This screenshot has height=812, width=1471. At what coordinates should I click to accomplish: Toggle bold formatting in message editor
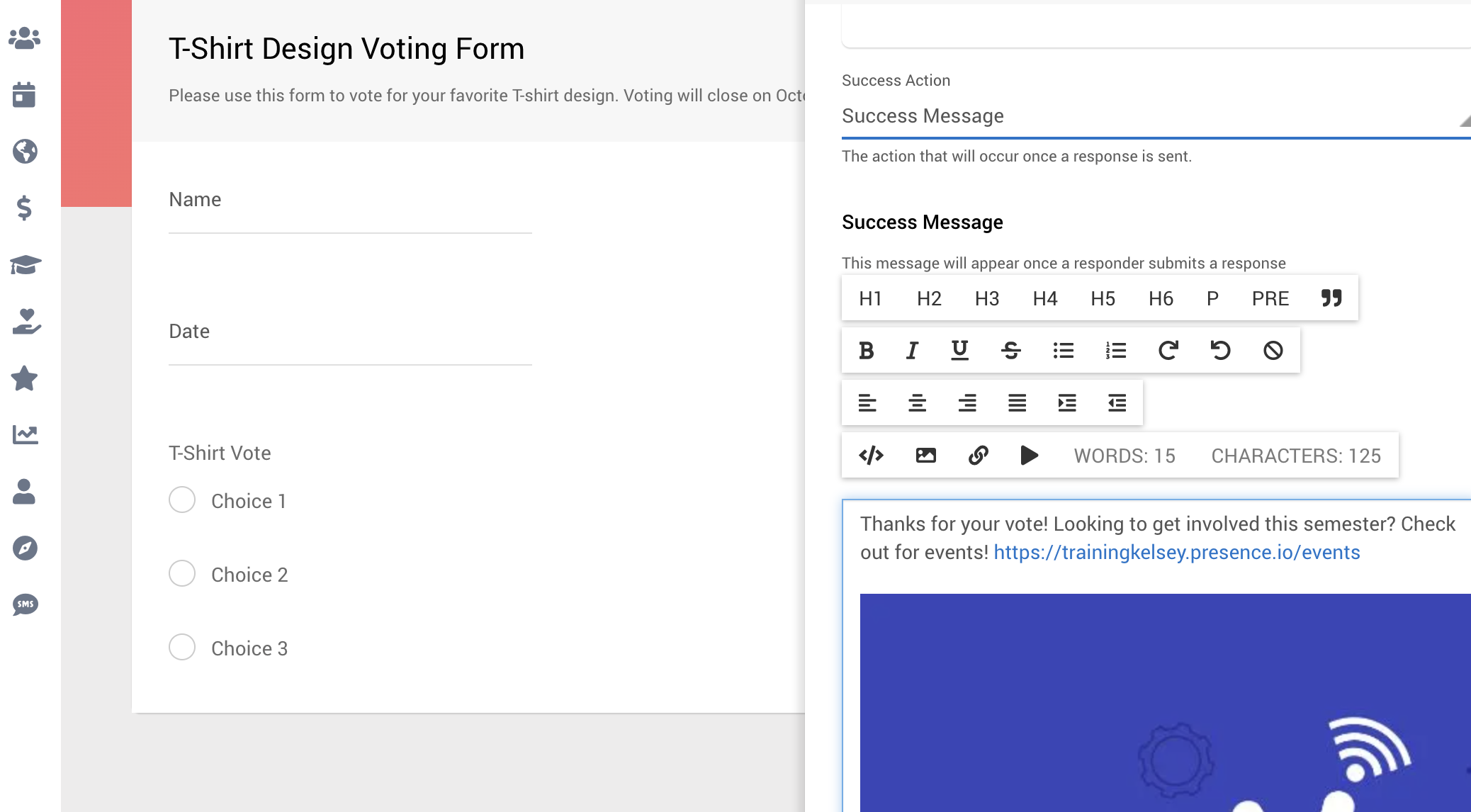coord(866,351)
